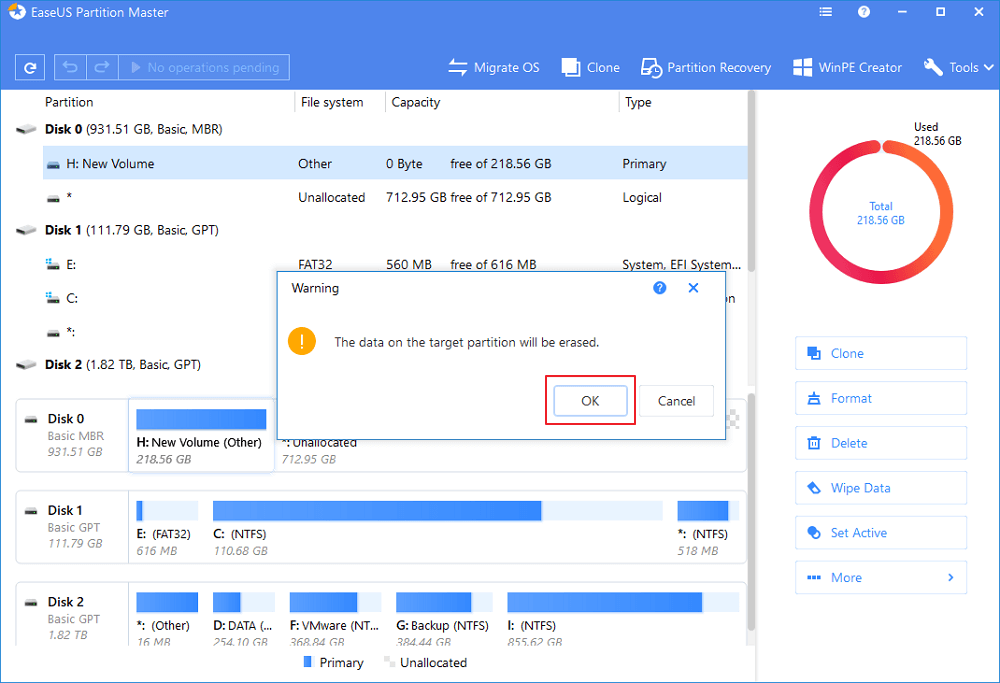Screen dimensions: 1000x683
Task: Click the help question icon in title bar
Action: [864, 12]
